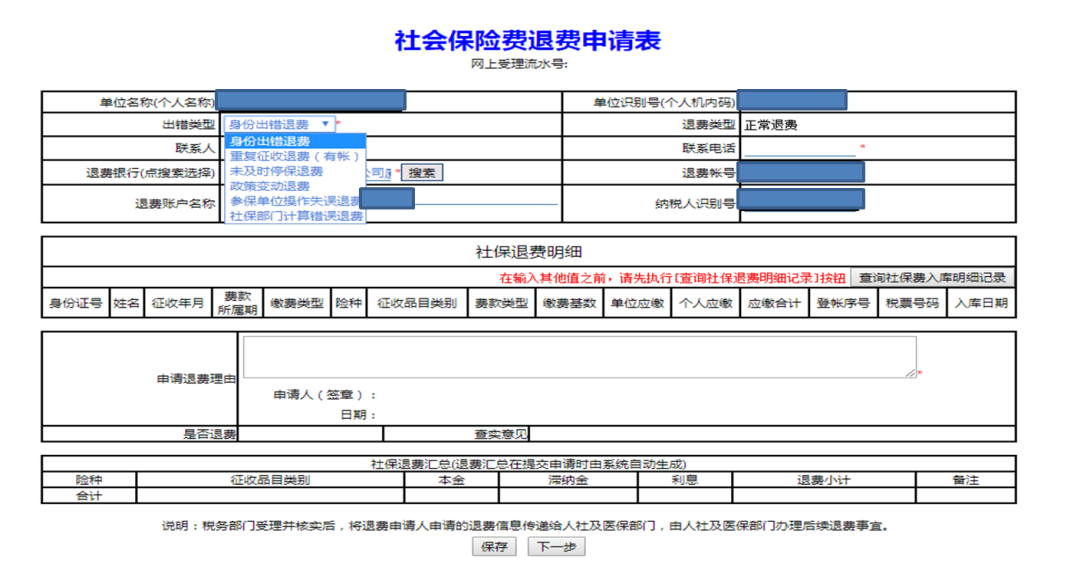Viewport: 1080px width, 577px height.
Task: Click the 申请退费理由 label
Action: tap(196, 379)
